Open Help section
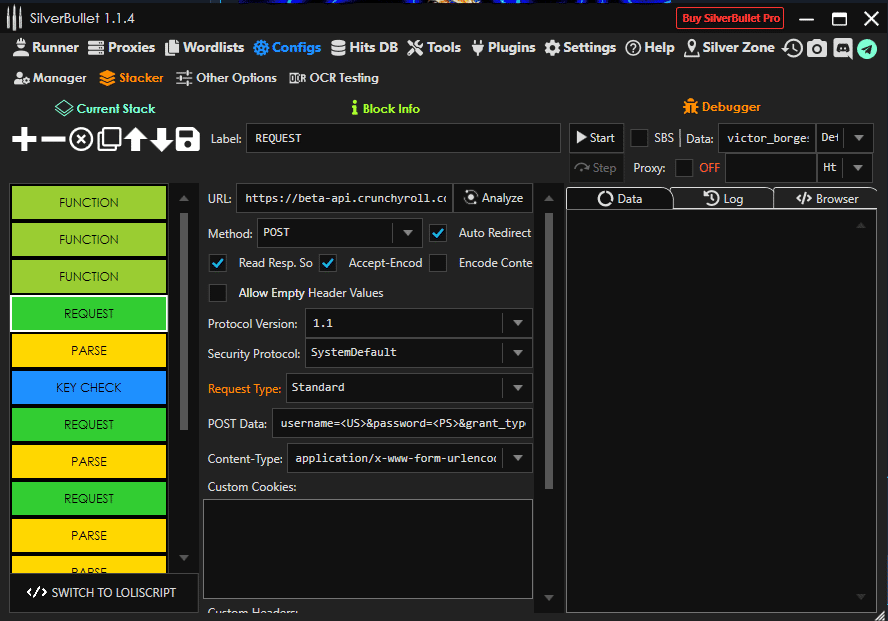888x621 pixels. [650, 48]
